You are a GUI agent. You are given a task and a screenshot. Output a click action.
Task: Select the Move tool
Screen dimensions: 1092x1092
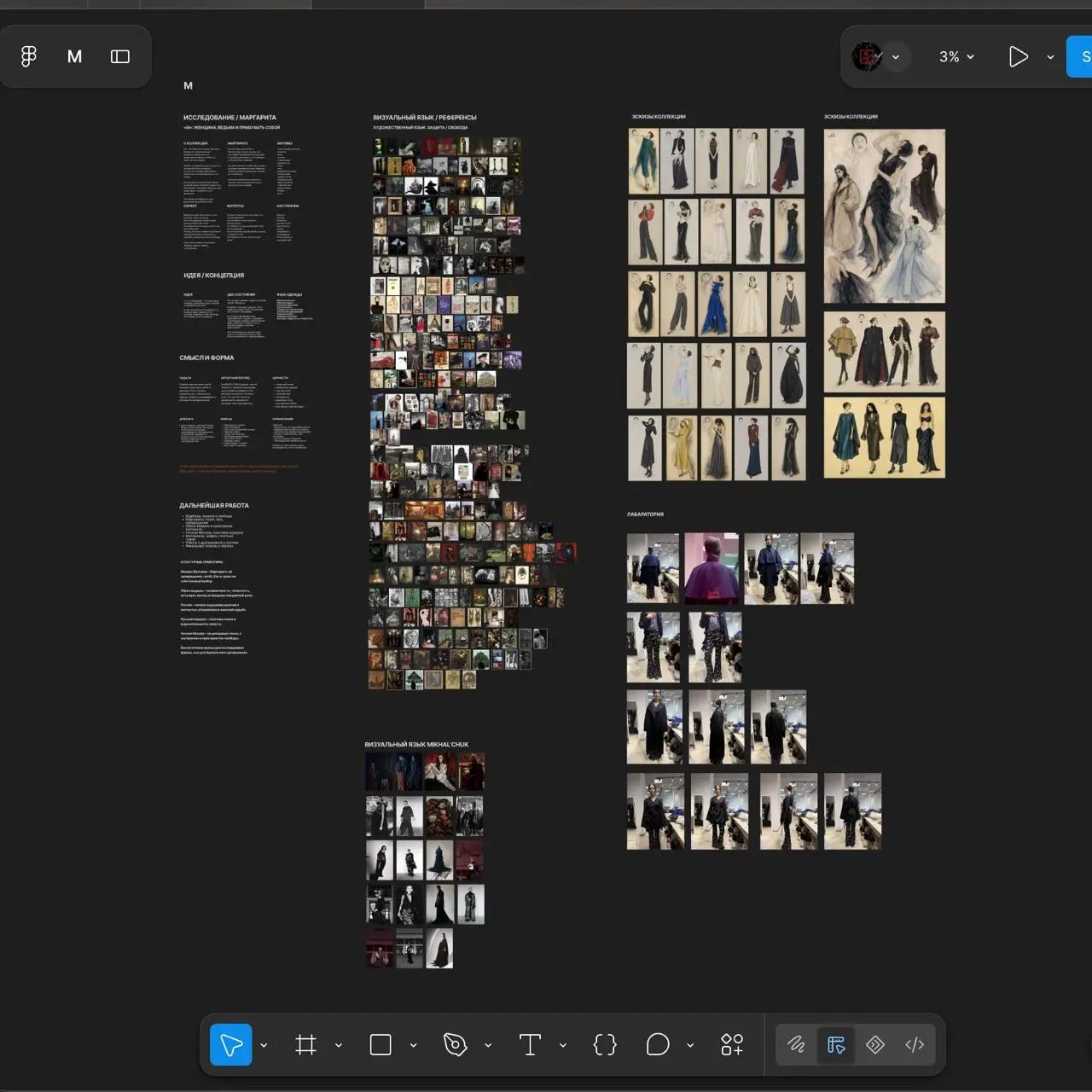[231, 1044]
